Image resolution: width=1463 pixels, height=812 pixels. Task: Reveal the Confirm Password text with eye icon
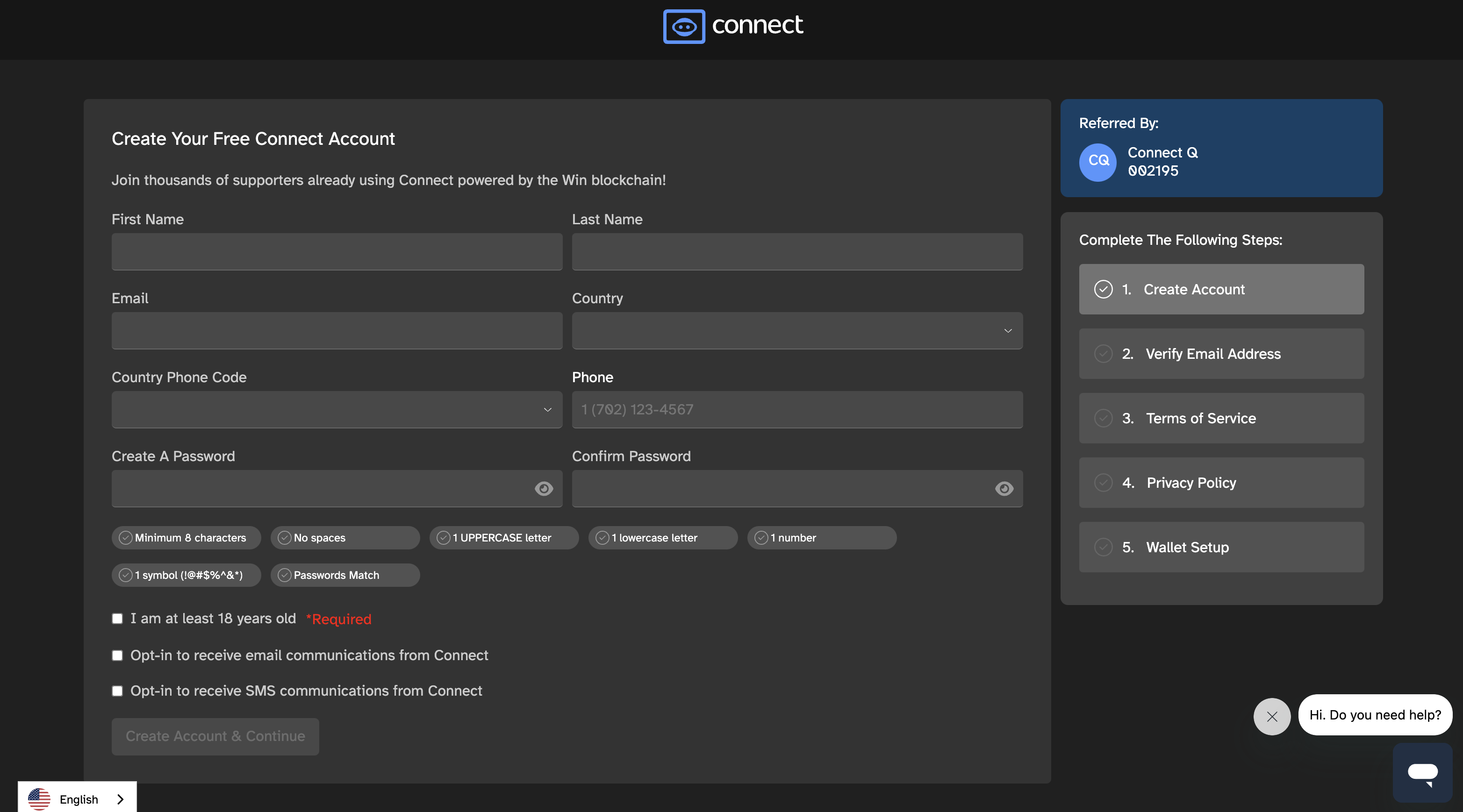pos(1004,488)
